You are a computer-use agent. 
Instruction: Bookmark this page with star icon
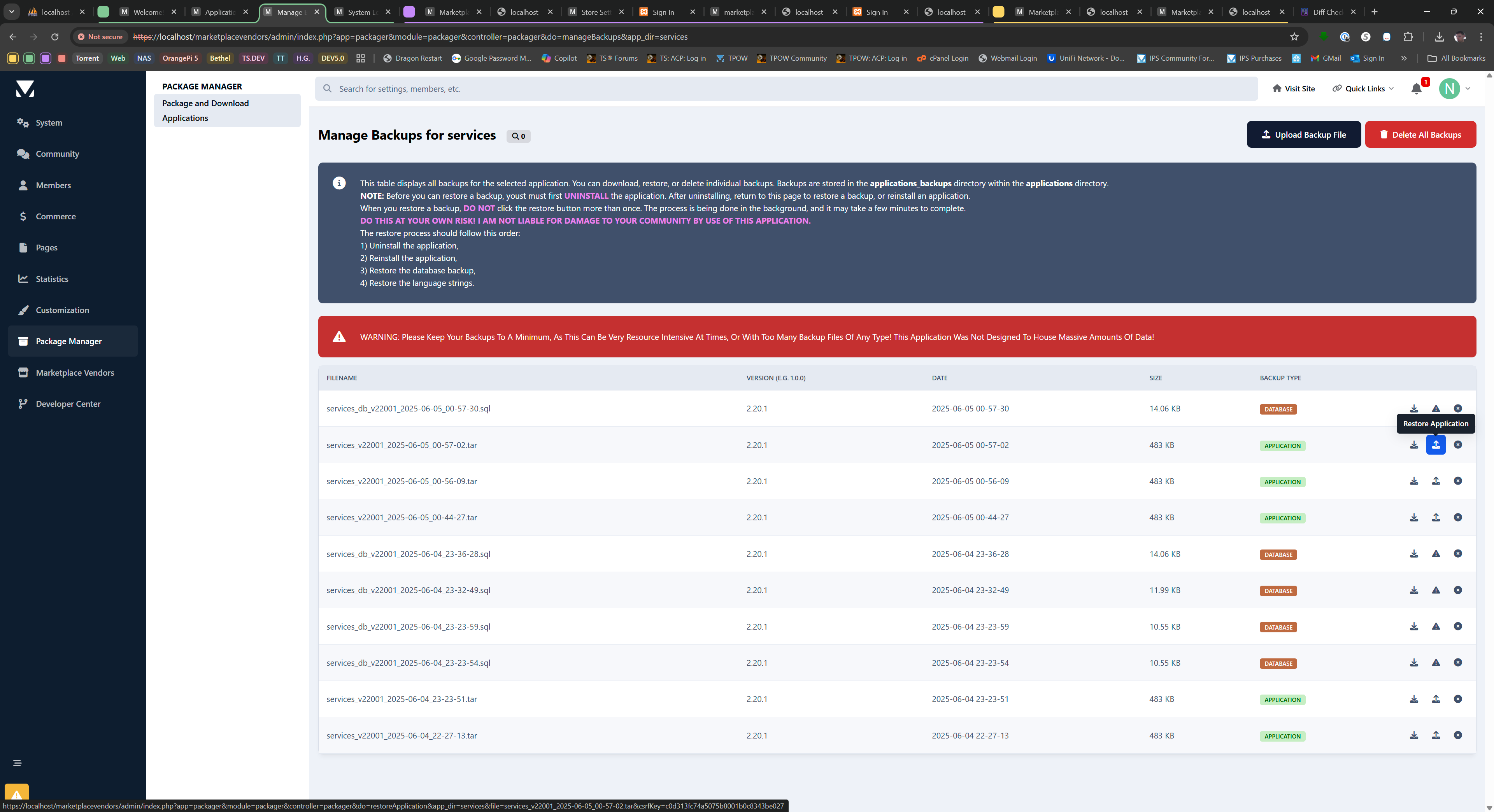pyautogui.click(x=1294, y=37)
